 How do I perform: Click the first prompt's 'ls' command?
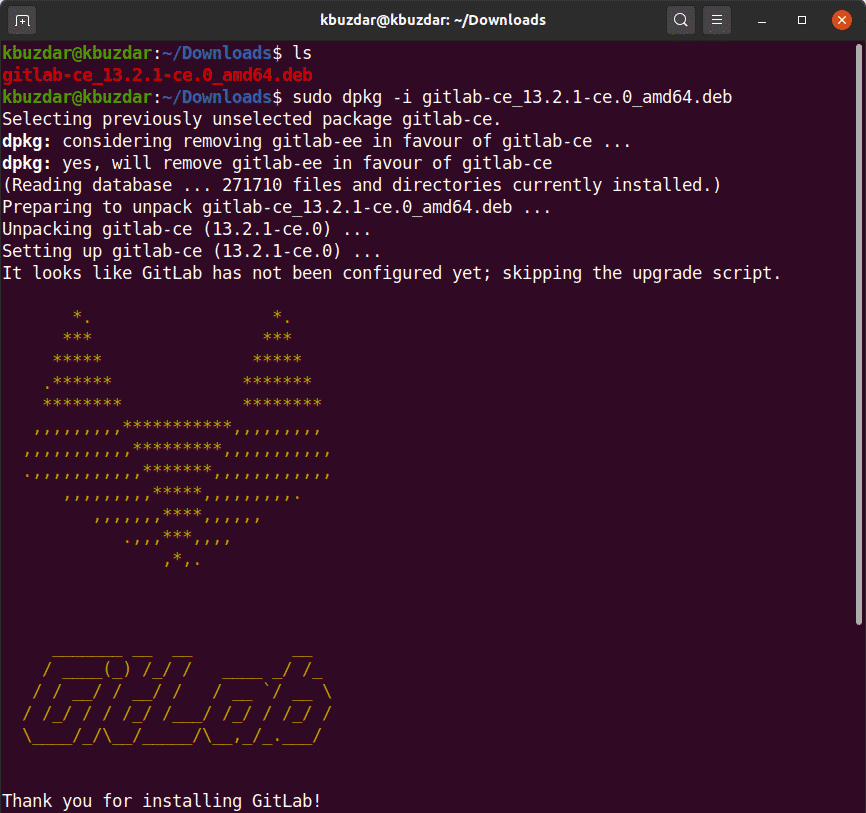click(302, 53)
